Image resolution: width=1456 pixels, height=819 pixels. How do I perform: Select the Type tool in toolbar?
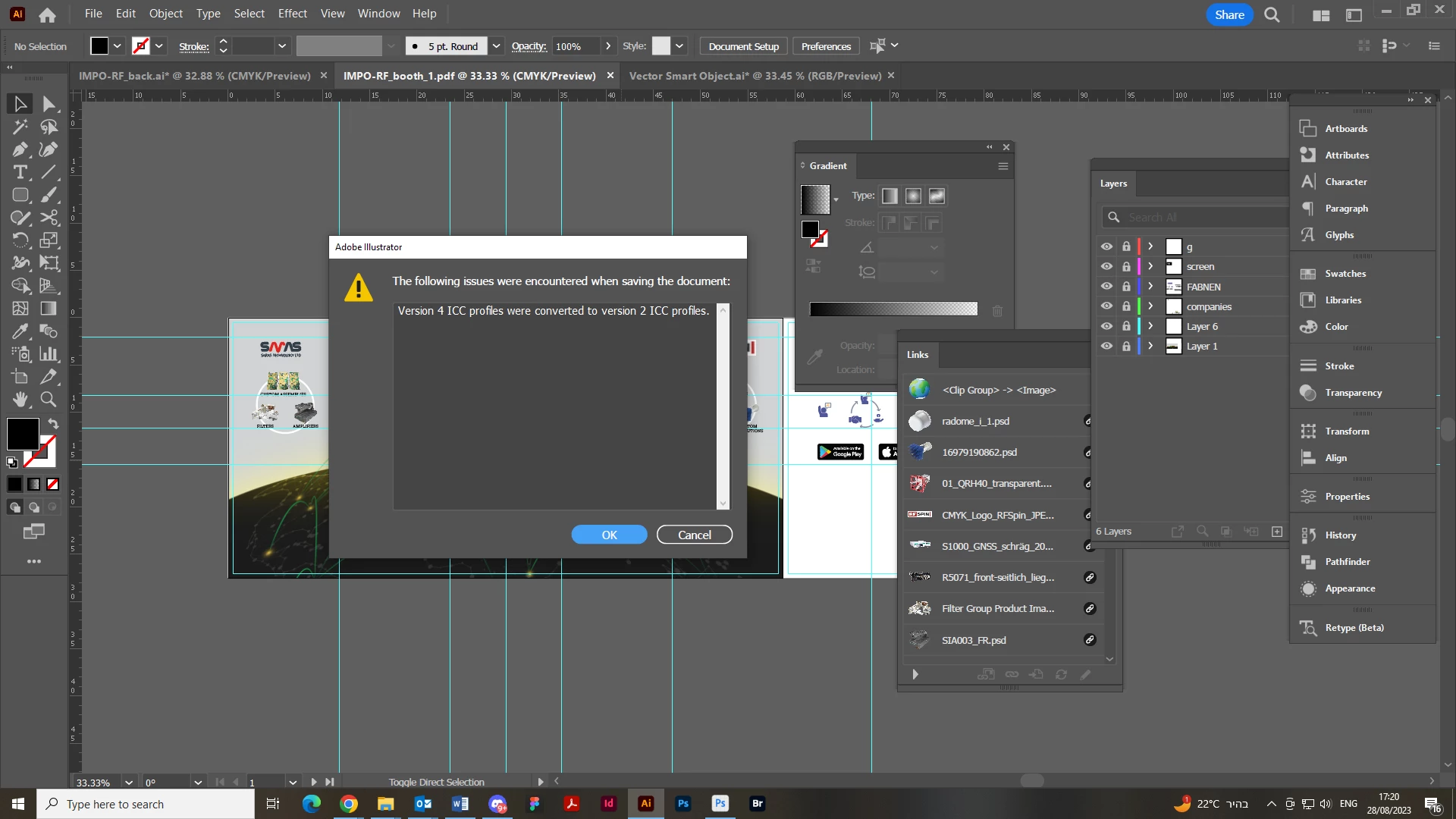coord(20,173)
